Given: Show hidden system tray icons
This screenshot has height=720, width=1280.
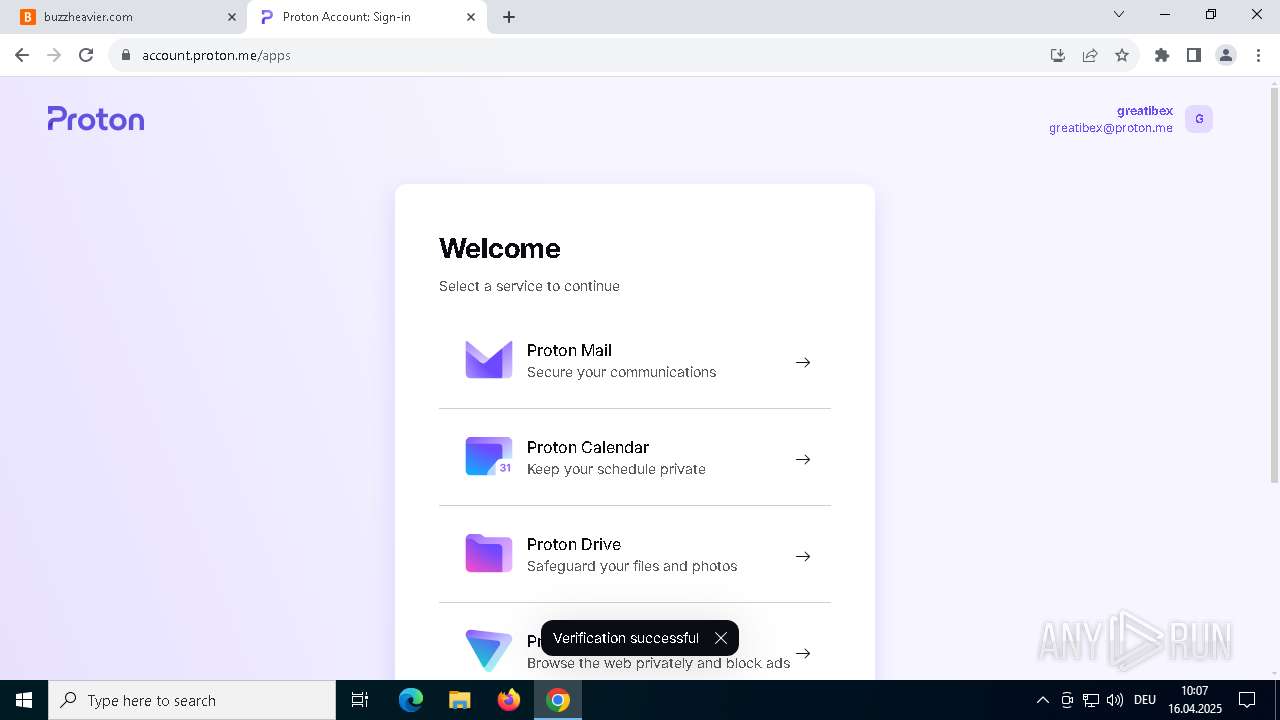Looking at the screenshot, I should tap(1043, 700).
